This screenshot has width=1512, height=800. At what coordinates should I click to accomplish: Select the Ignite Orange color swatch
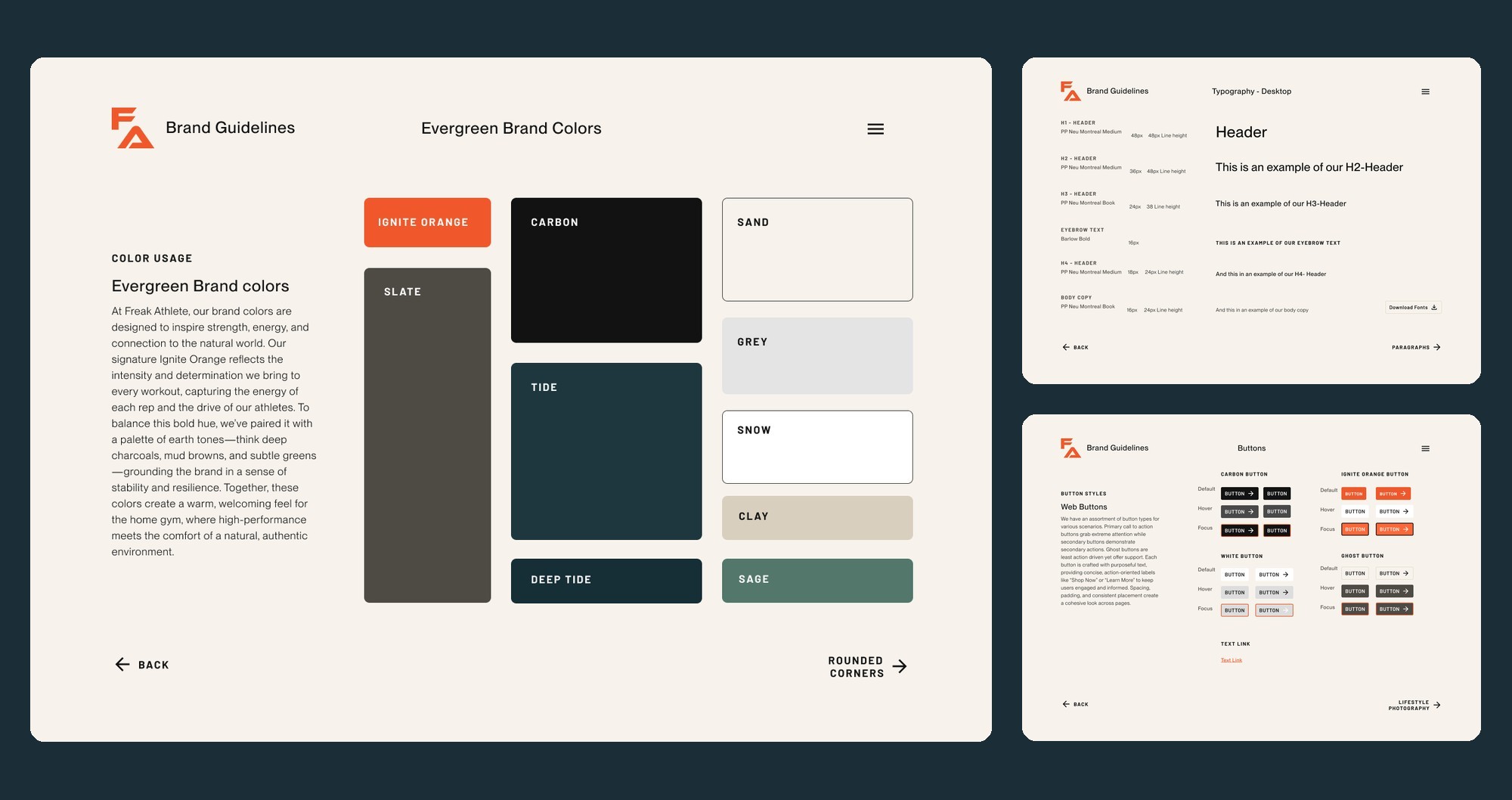427,222
